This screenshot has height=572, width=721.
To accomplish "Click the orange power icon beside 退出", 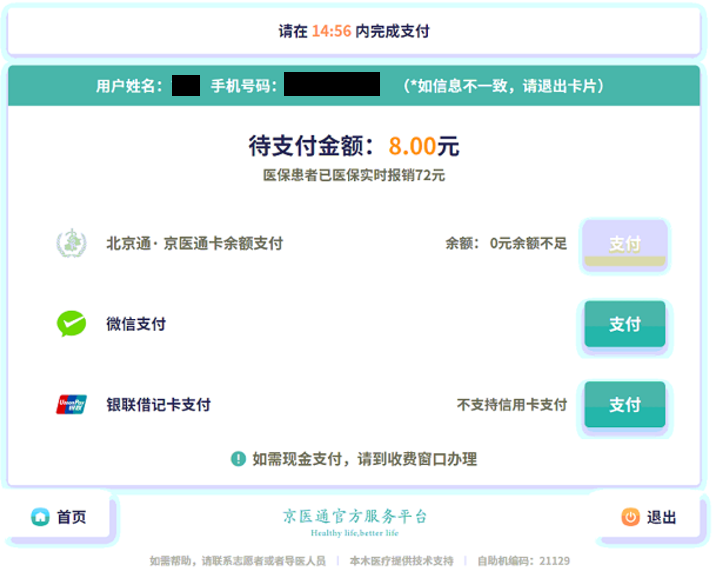I will point(630,517).
